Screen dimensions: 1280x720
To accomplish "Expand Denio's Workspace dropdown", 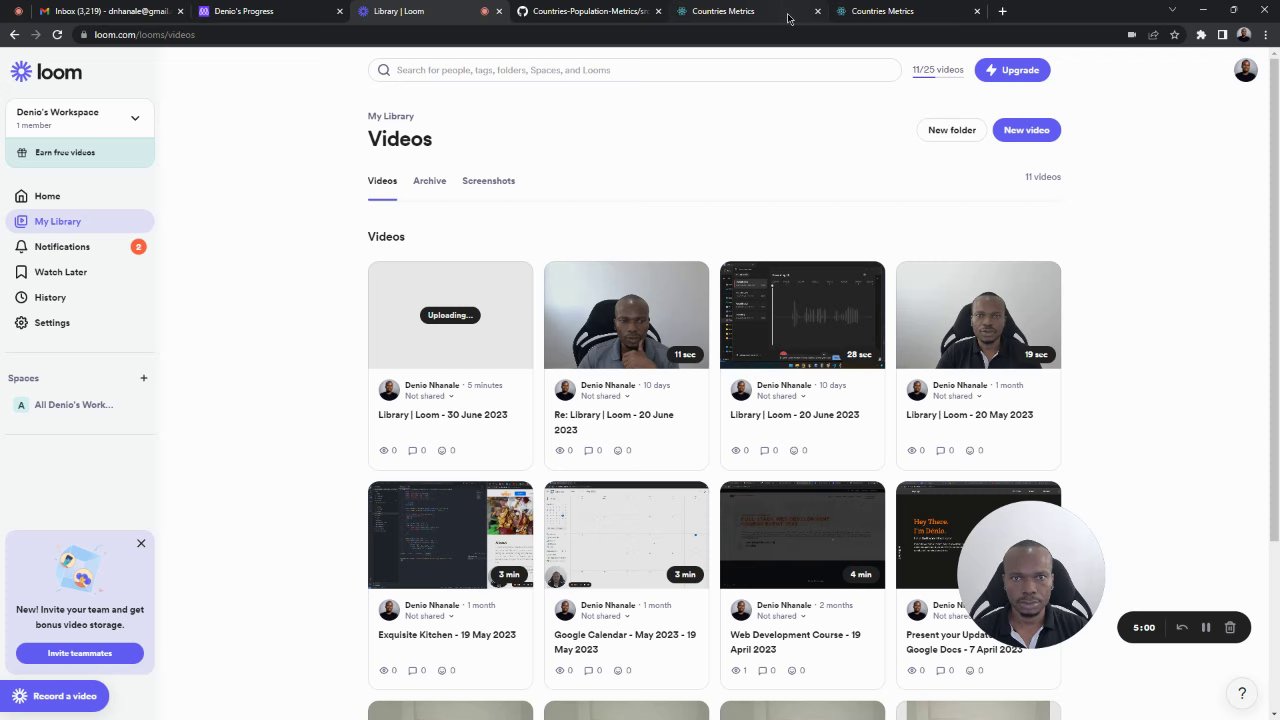I will pos(135,118).
